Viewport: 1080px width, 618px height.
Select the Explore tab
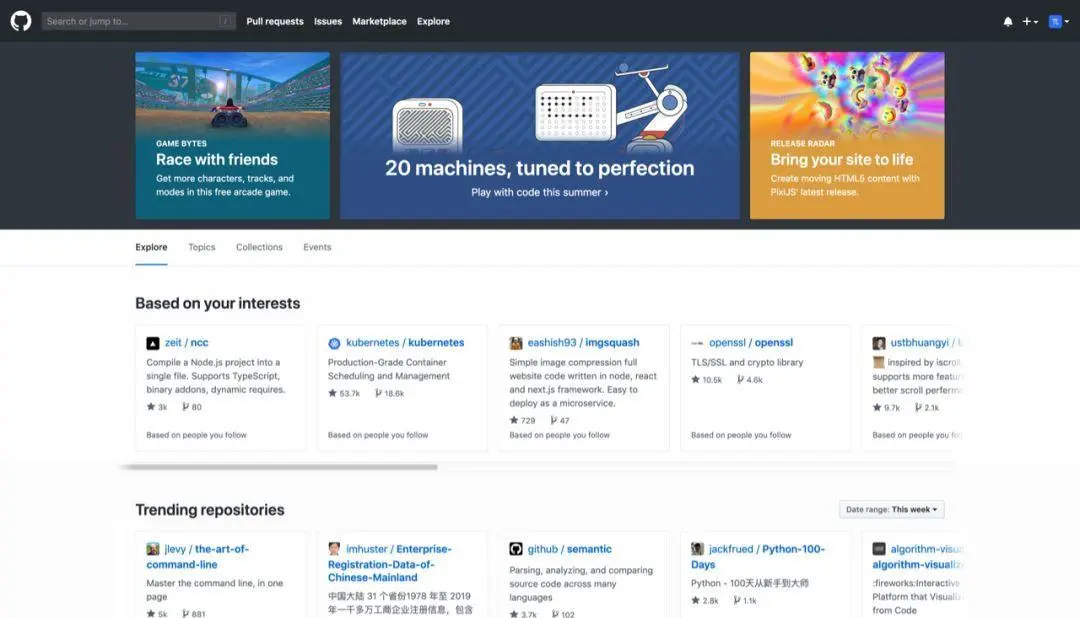point(151,247)
